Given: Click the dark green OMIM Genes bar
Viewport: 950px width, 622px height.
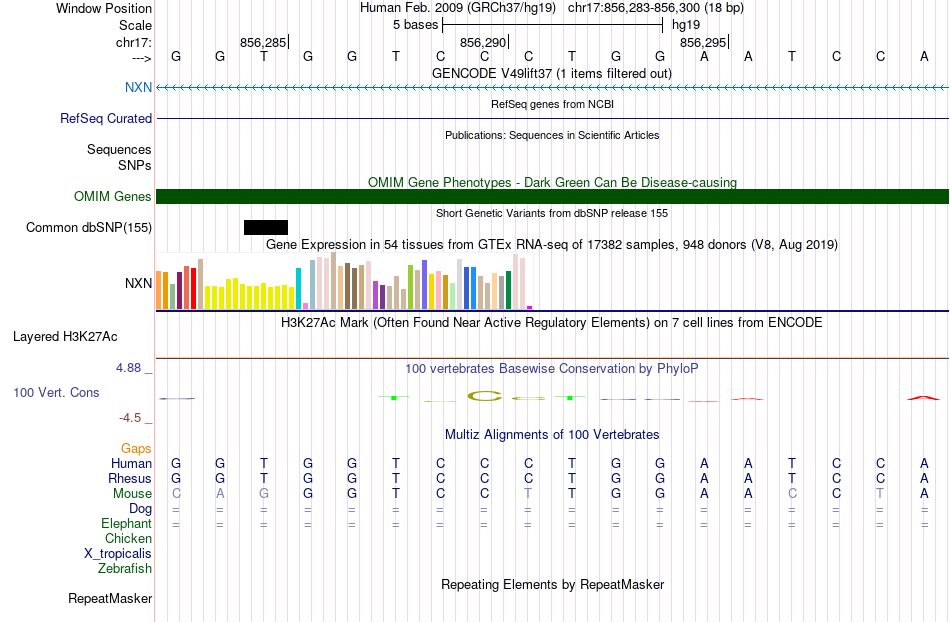Looking at the screenshot, I should (x=552, y=196).
